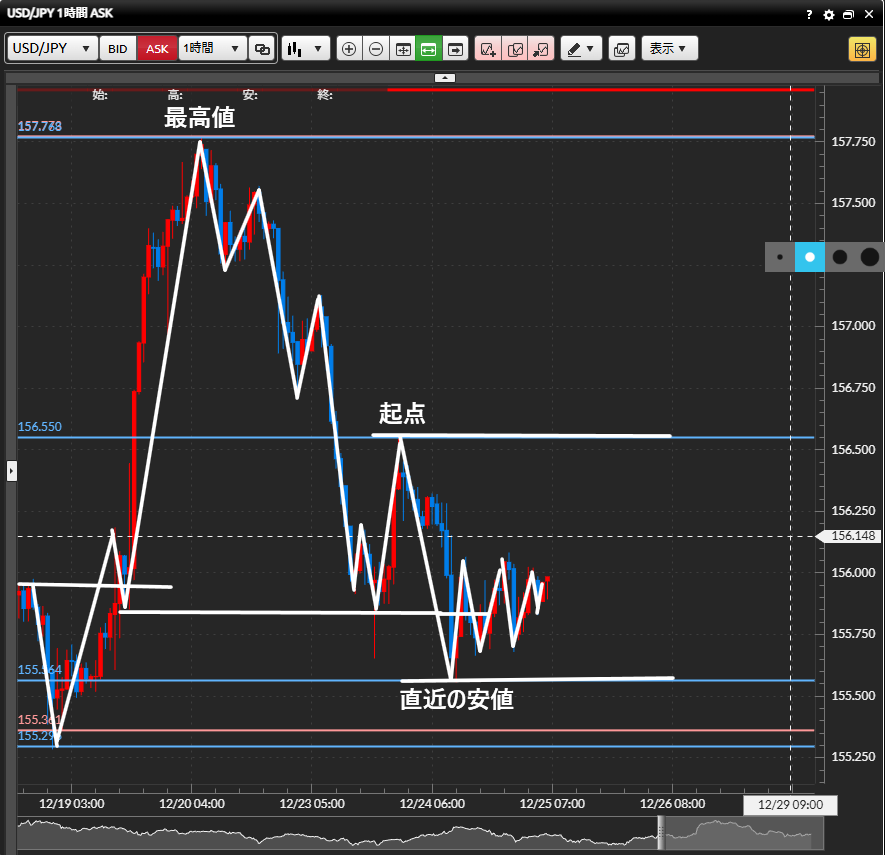Open the 表示 display menu
The image size is (885, 855).
point(669,49)
